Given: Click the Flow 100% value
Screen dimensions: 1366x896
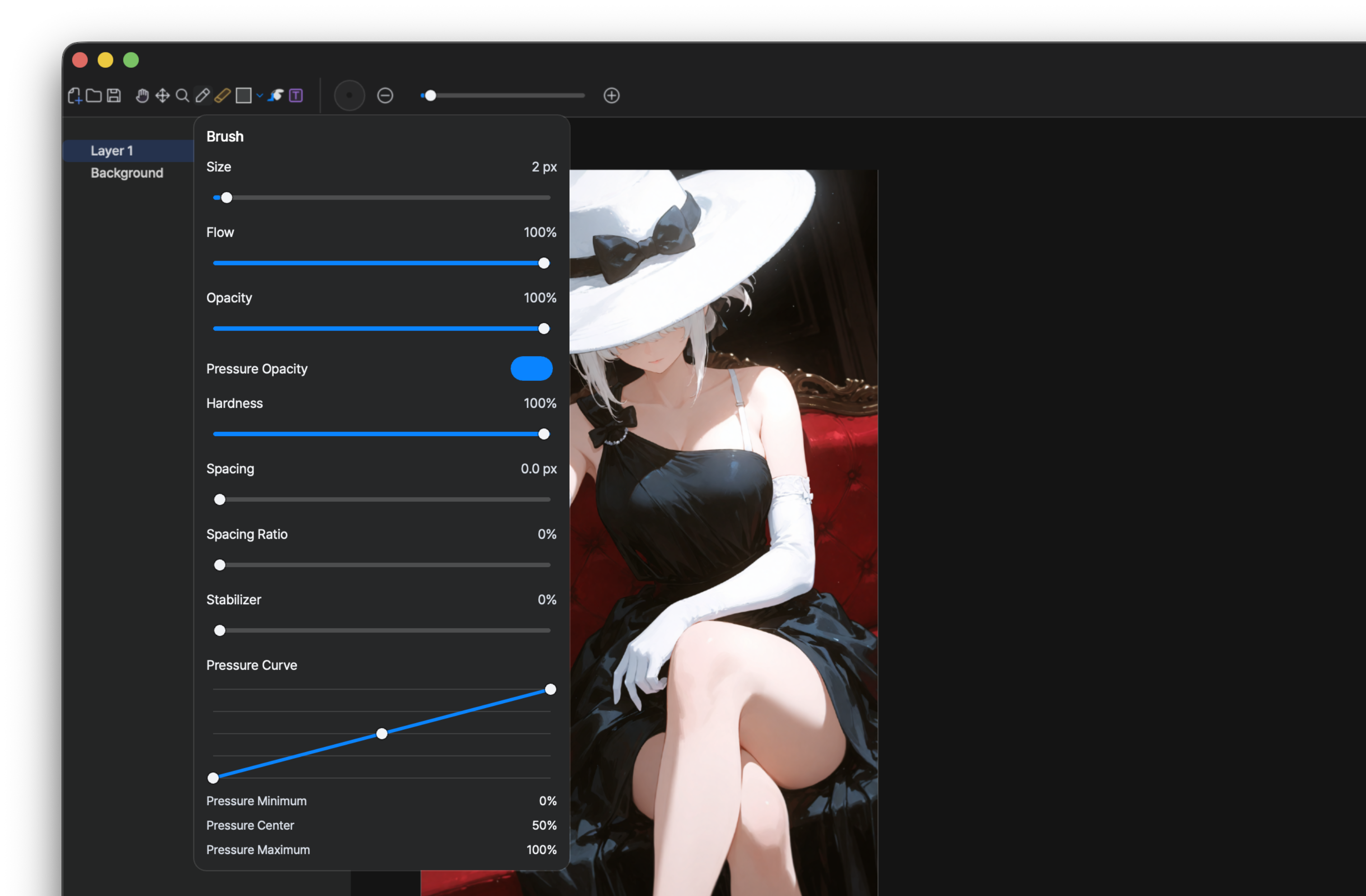Looking at the screenshot, I should click(x=540, y=233).
